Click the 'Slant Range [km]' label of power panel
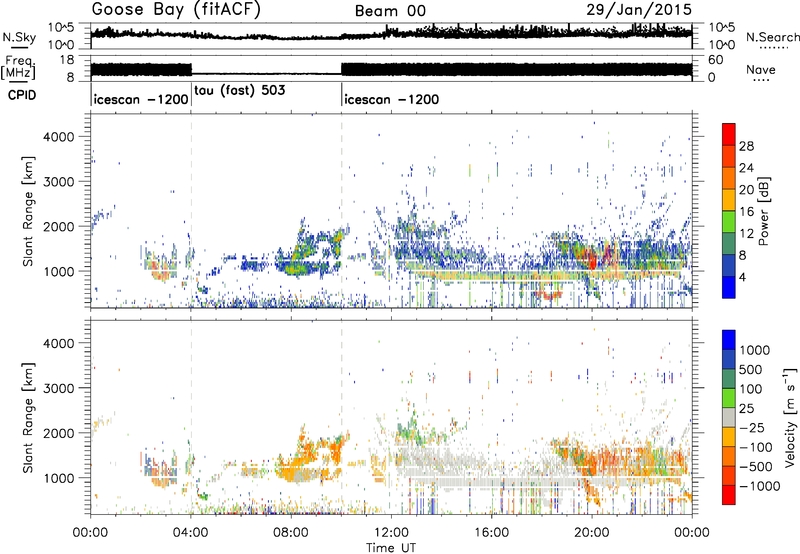 [28, 211]
